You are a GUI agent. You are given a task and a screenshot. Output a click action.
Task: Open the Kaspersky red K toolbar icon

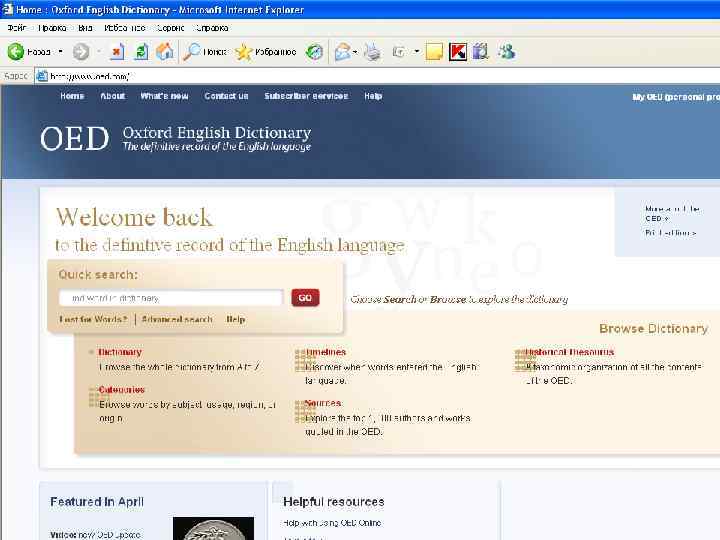click(x=458, y=52)
